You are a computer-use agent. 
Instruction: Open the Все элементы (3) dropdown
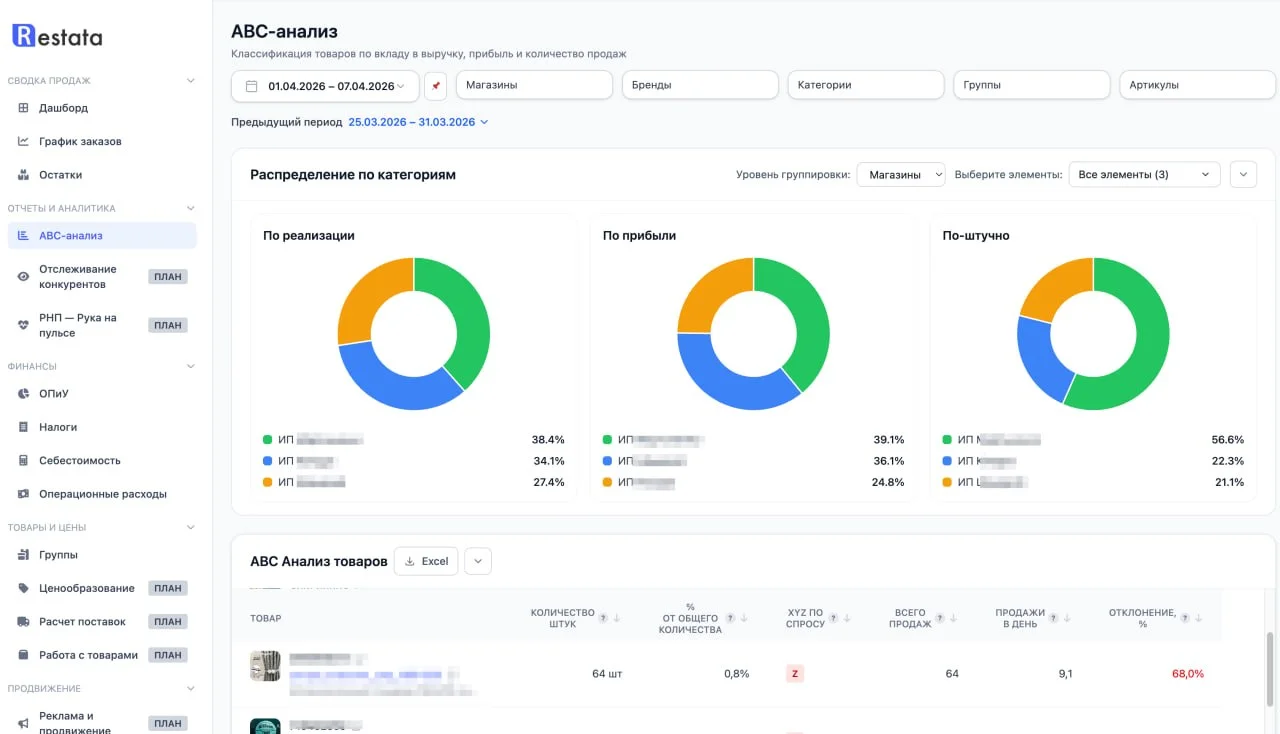(x=1144, y=175)
